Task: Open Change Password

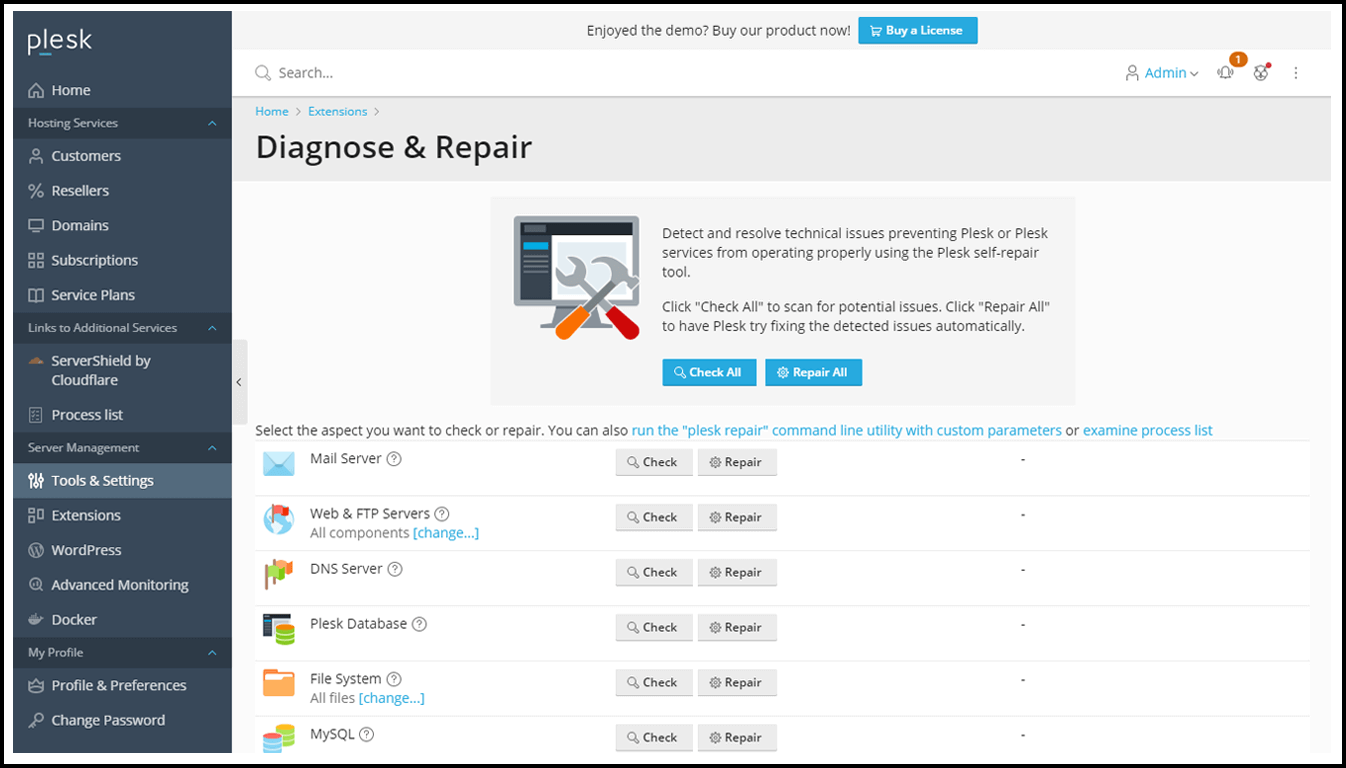Action: pyautogui.click(x=122, y=721)
